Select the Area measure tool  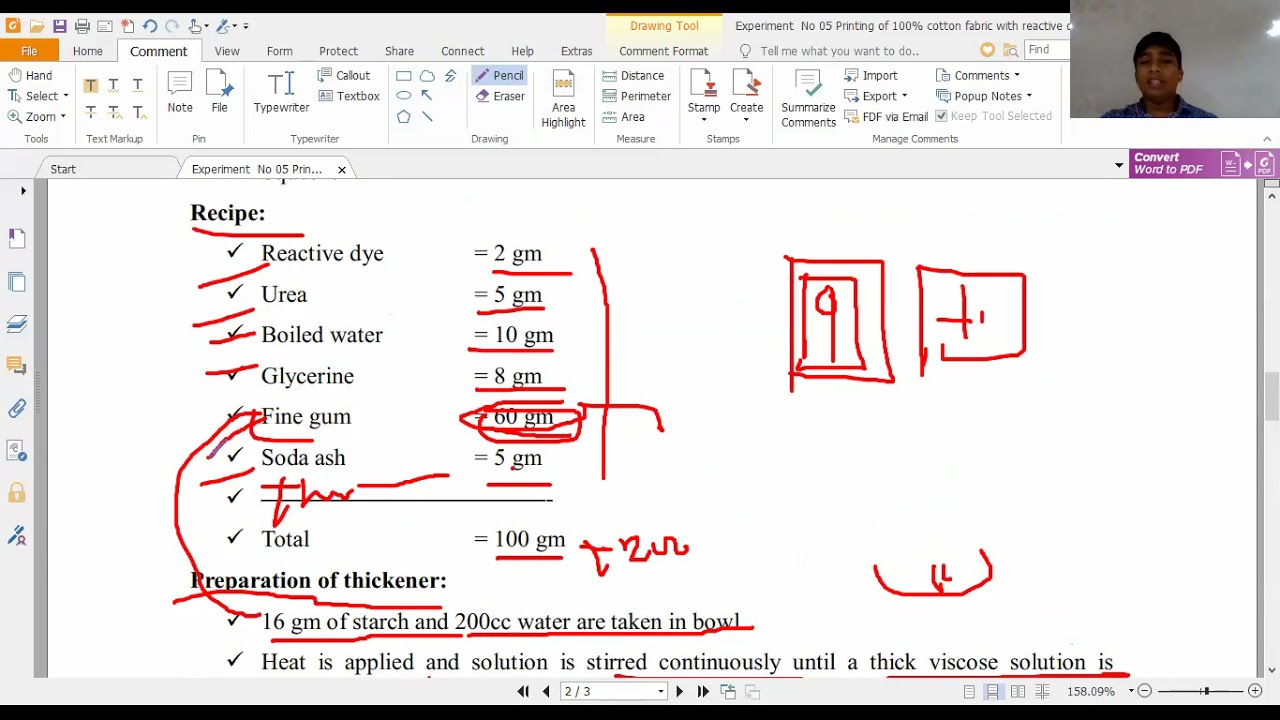pos(623,117)
